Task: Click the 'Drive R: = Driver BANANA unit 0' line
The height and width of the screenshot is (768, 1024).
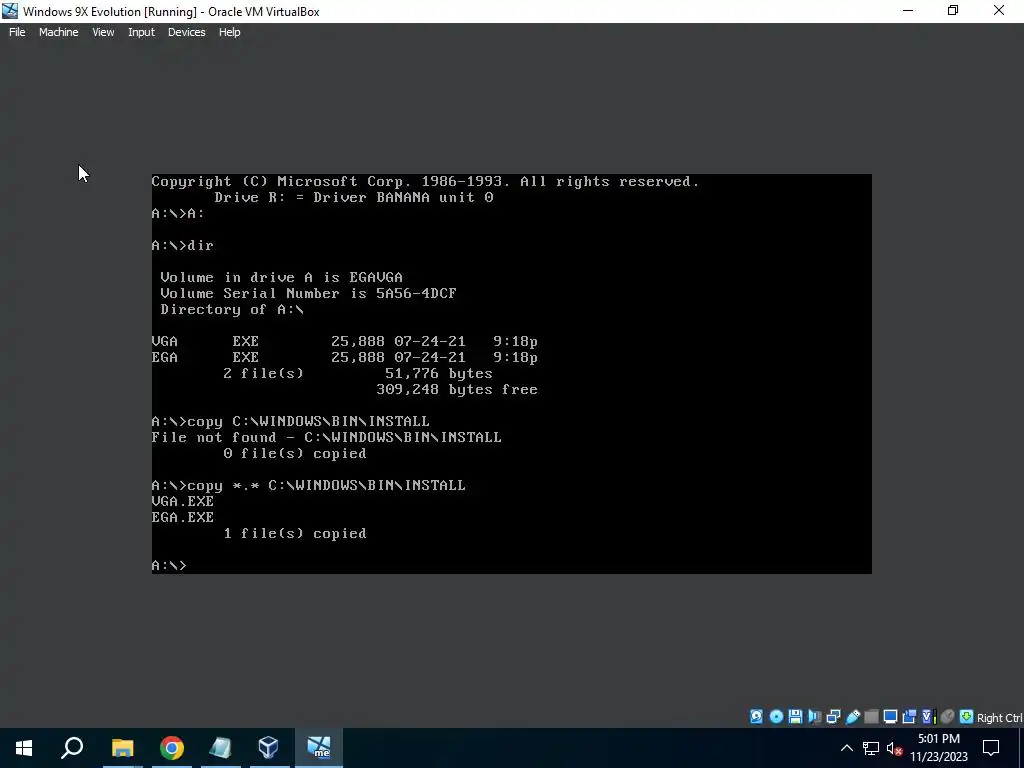Action: pos(354,197)
